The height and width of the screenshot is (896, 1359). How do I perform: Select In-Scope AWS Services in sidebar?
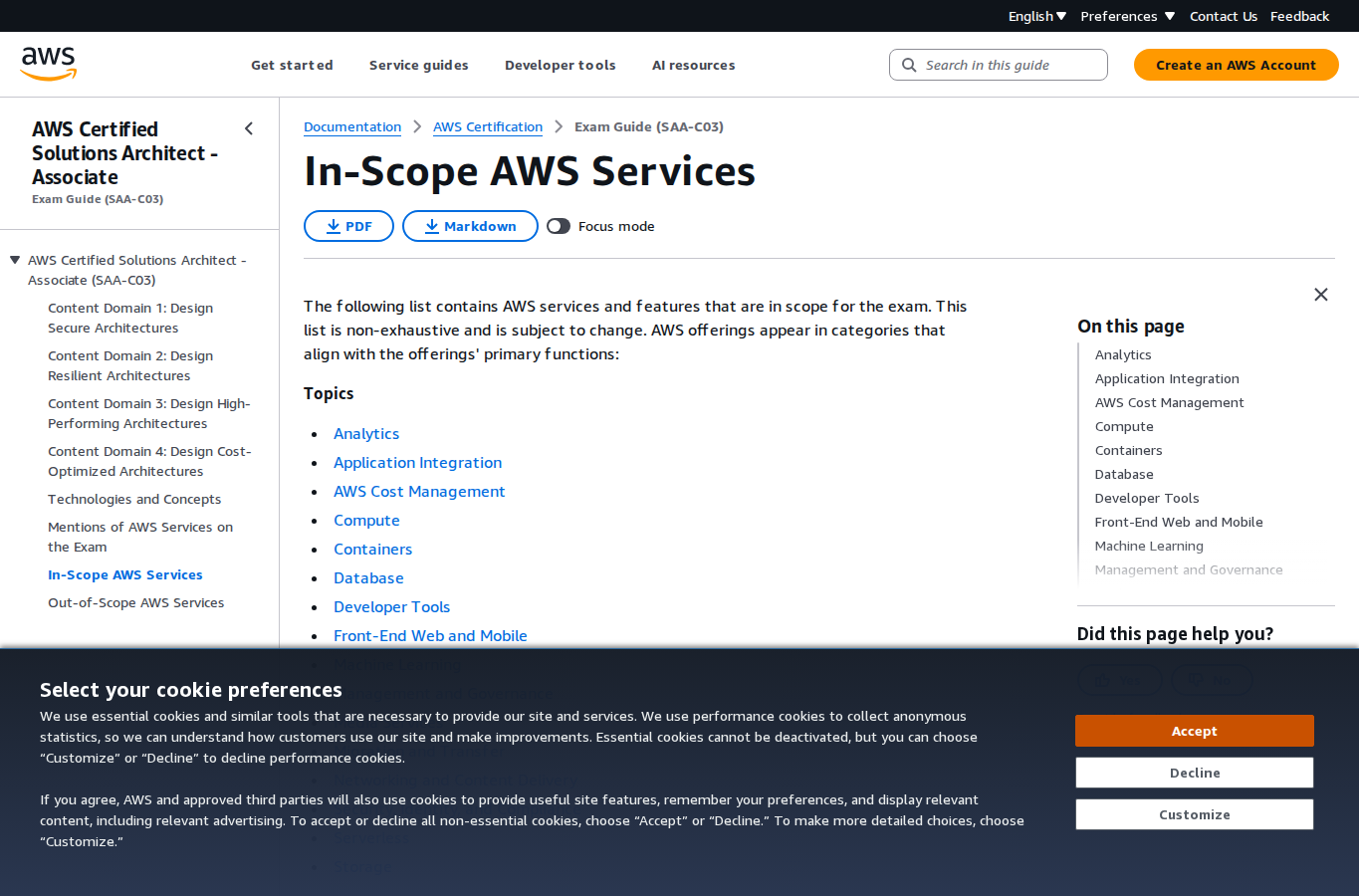(125, 574)
